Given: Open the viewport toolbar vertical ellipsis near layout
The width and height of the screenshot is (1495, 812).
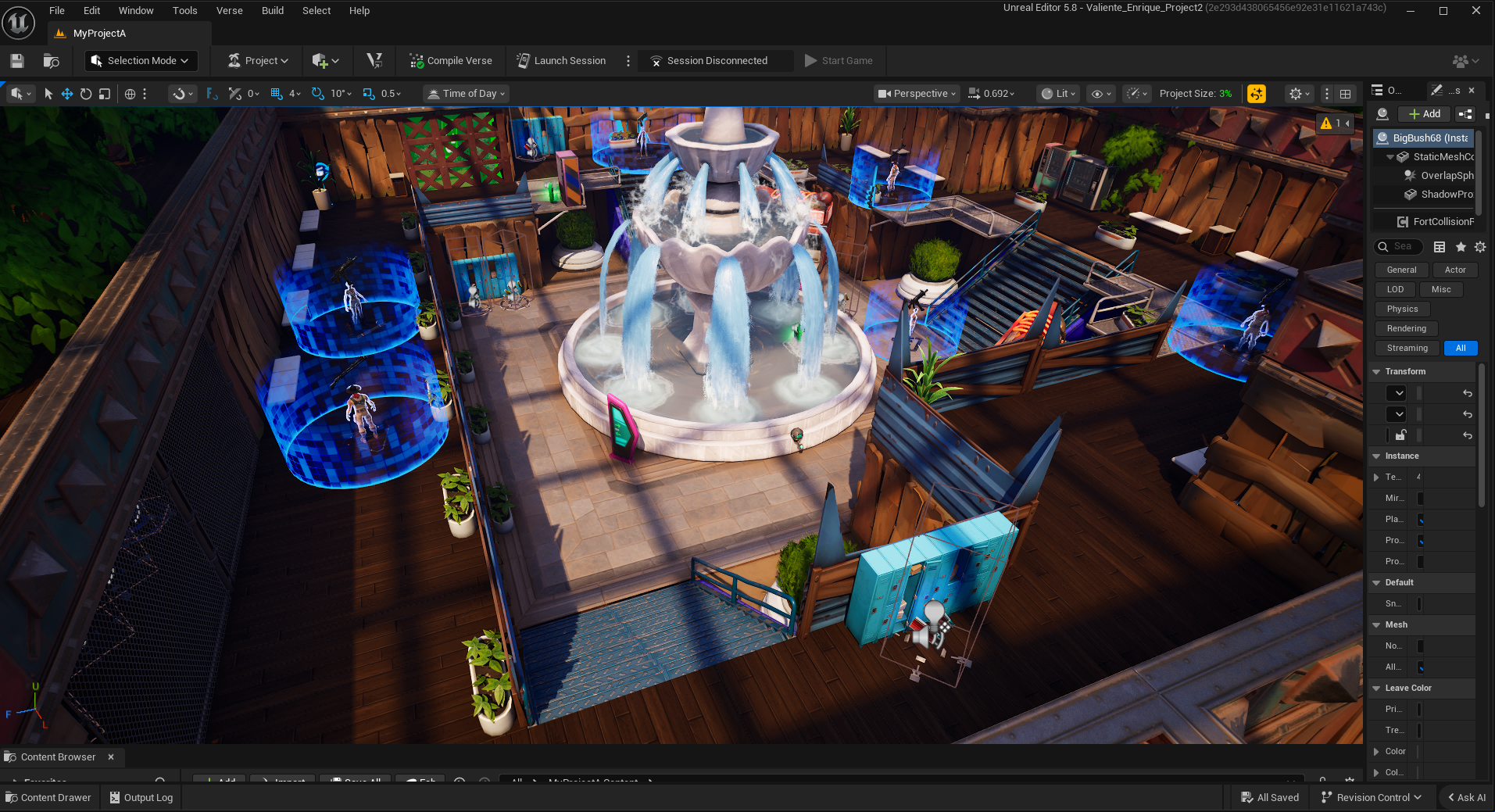Looking at the screenshot, I should point(1327,94).
